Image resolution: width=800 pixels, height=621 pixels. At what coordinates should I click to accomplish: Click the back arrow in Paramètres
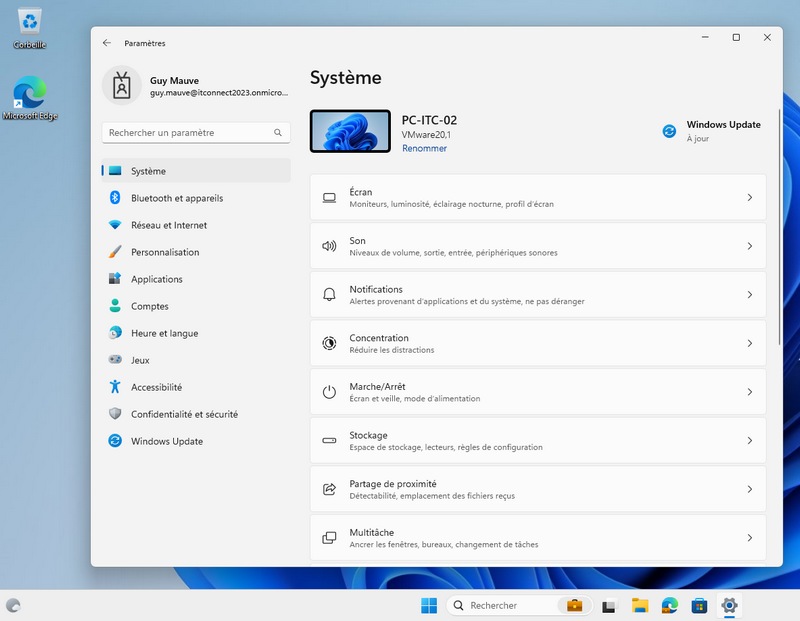click(107, 43)
